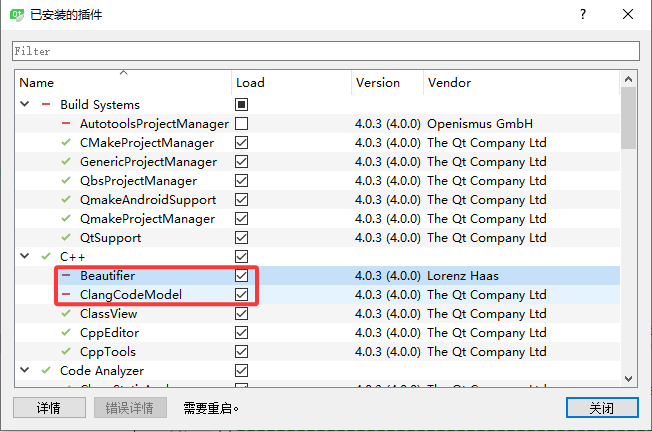Viewport: 652px width, 432px height.
Task: Uncheck the CMakeProjectManager load checkbox
Action: (x=241, y=143)
